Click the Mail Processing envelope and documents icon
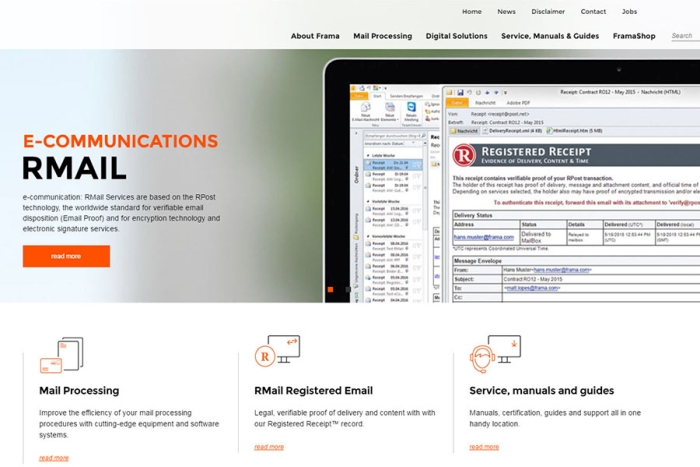Screen dimensions: 700x467 pyautogui.click(x=62, y=355)
